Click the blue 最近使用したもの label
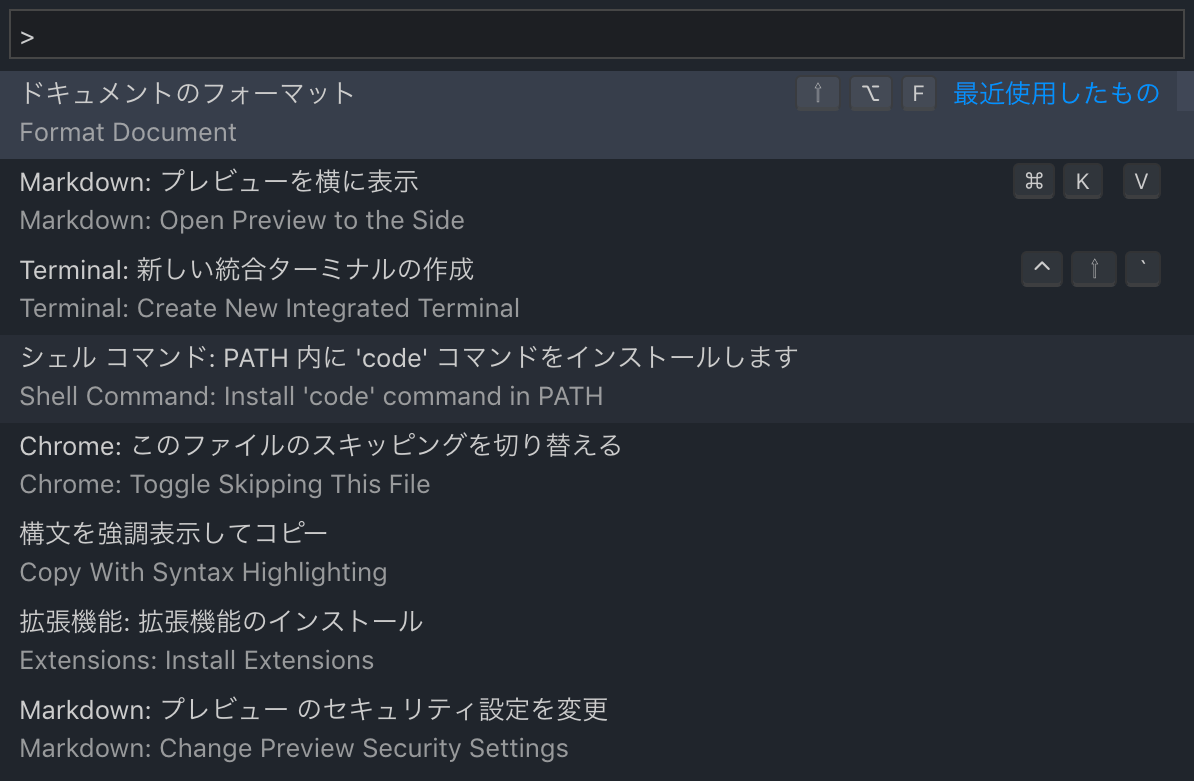 1056,94
